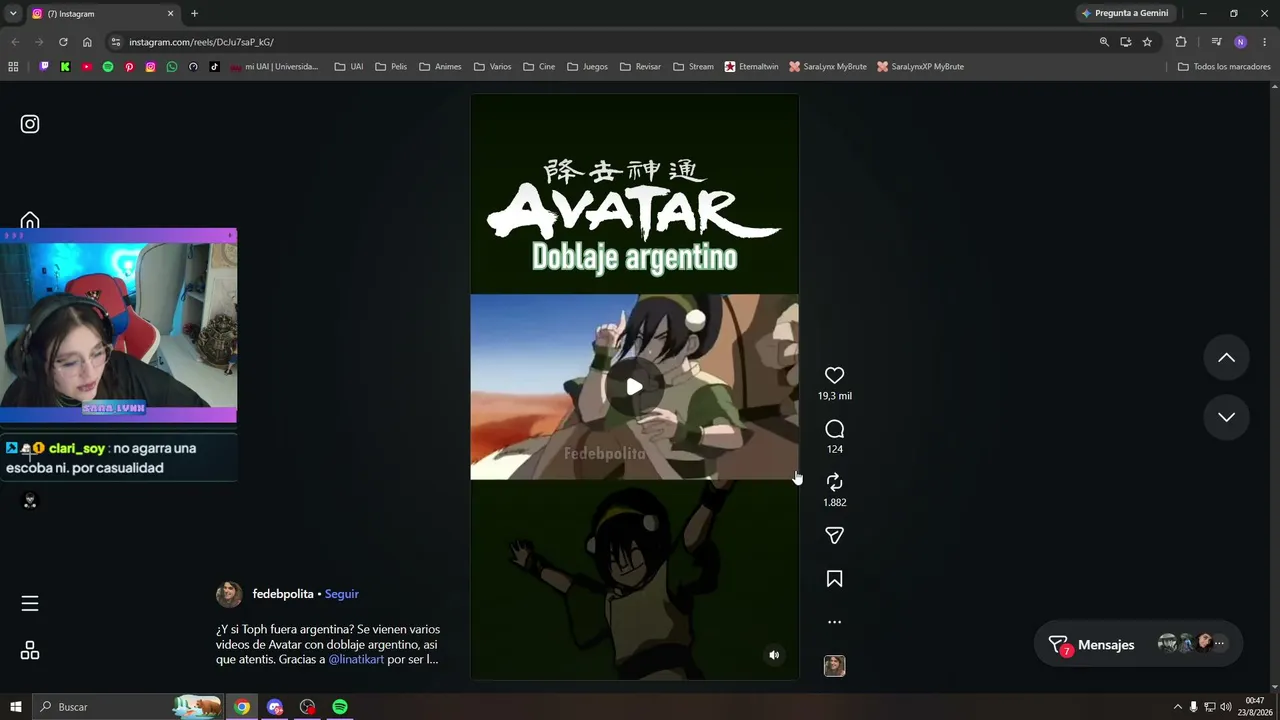This screenshot has width=1280, height=720.
Task: Expand the Pelis bookmarks folder
Action: 391,67
